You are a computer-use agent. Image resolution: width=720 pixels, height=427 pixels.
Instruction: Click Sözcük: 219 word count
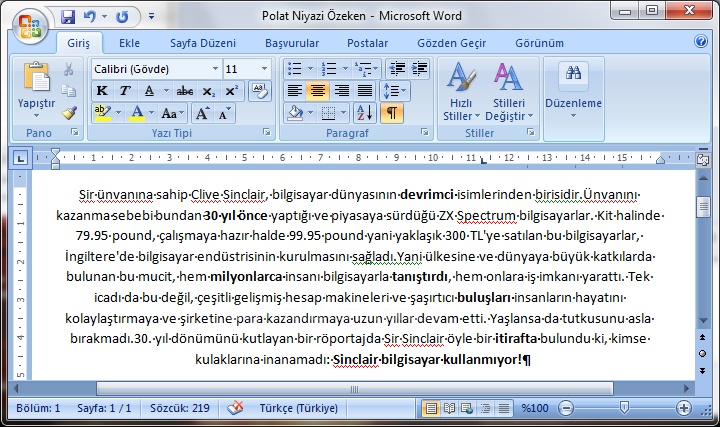pos(180,408)
